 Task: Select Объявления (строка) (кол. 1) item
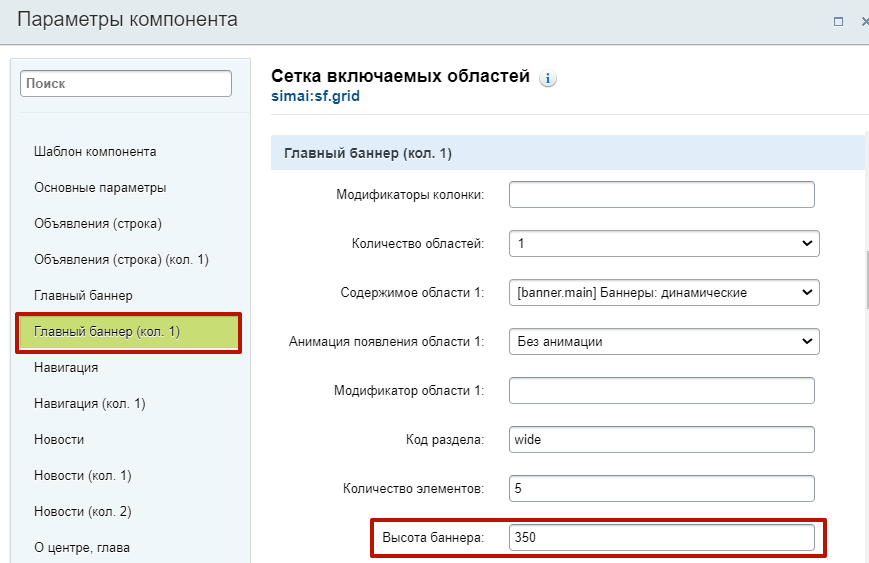tap(121, 260)
